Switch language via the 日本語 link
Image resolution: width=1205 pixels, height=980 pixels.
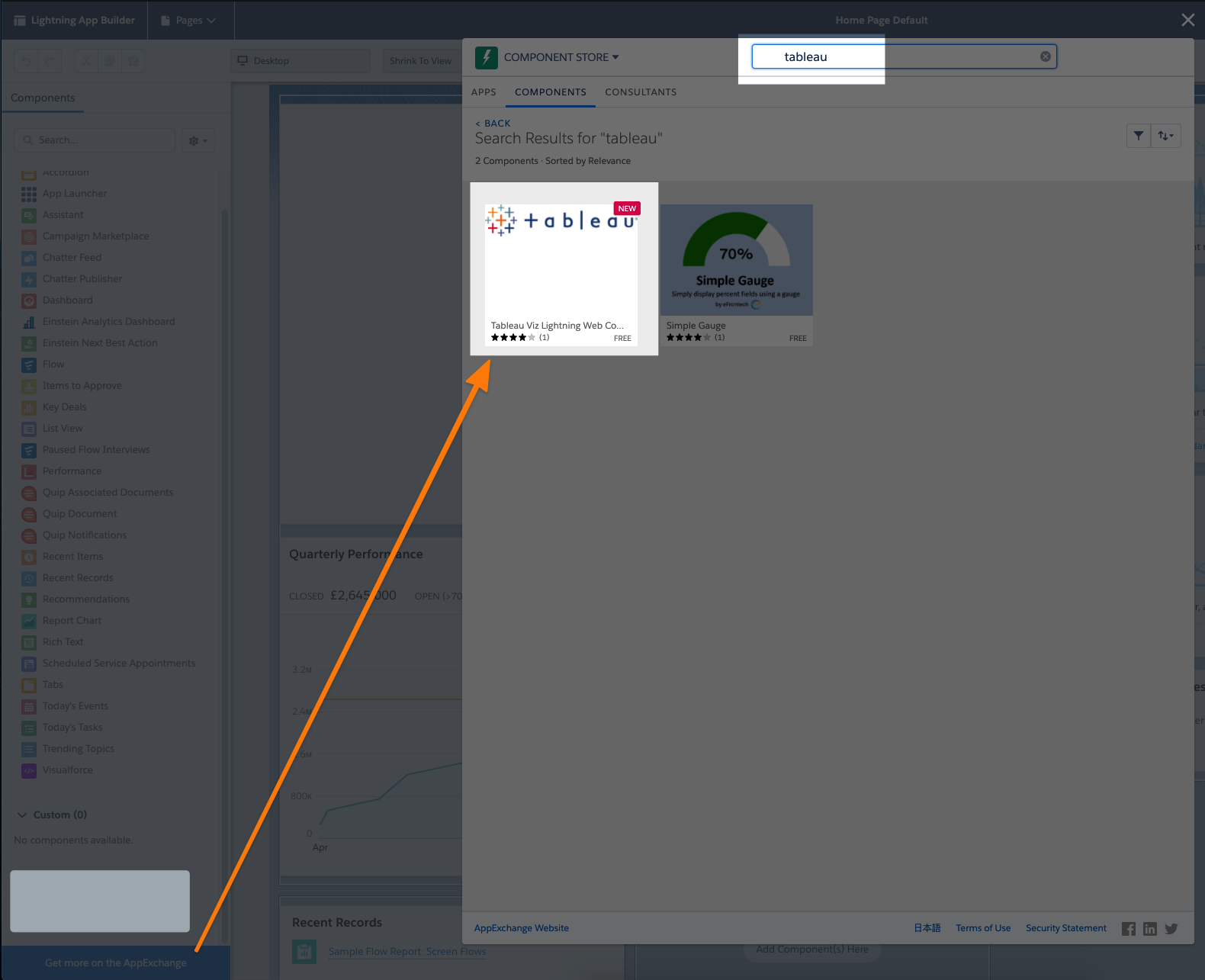coord(927,928)
